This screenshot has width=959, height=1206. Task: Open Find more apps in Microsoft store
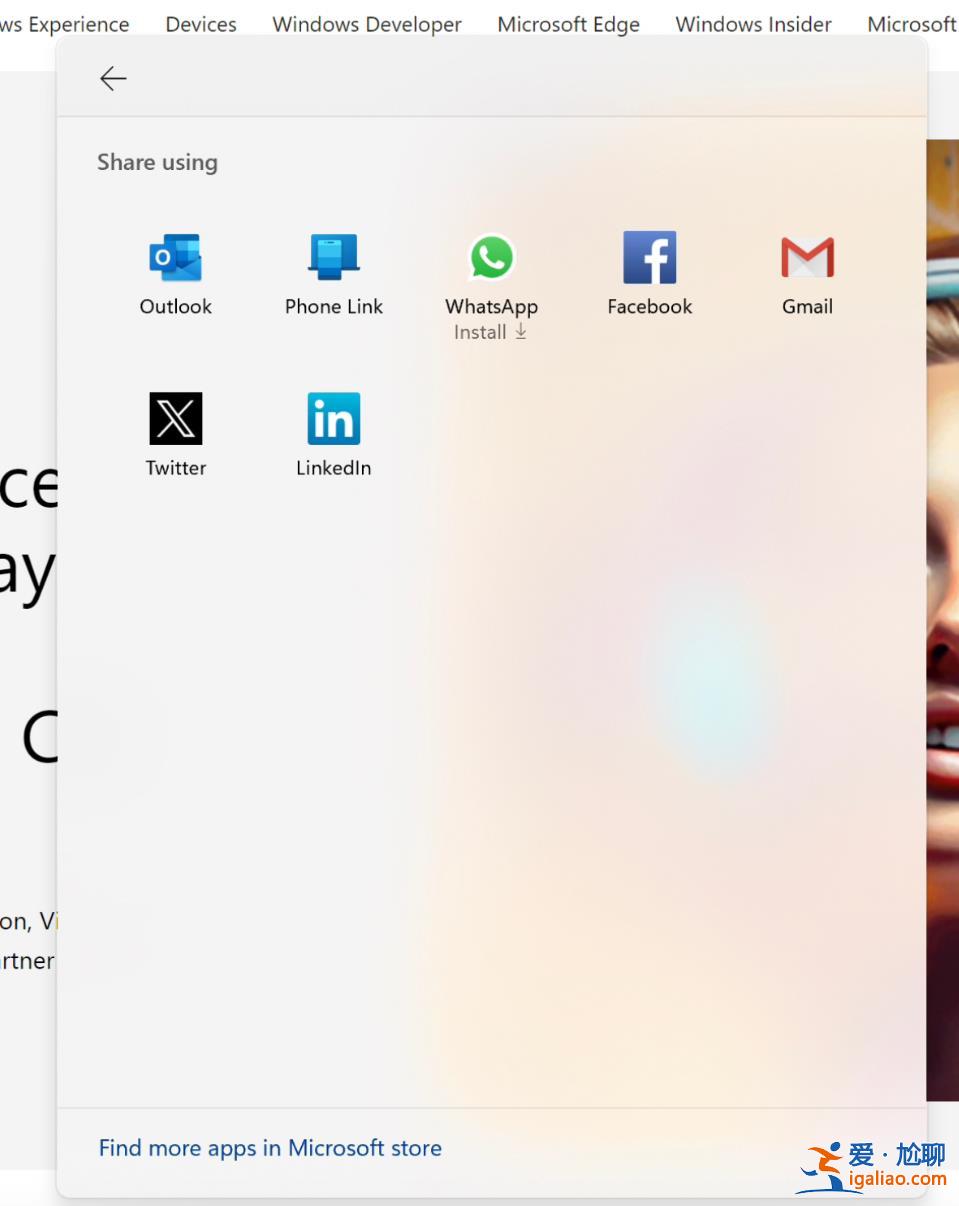click(270, 1148)
